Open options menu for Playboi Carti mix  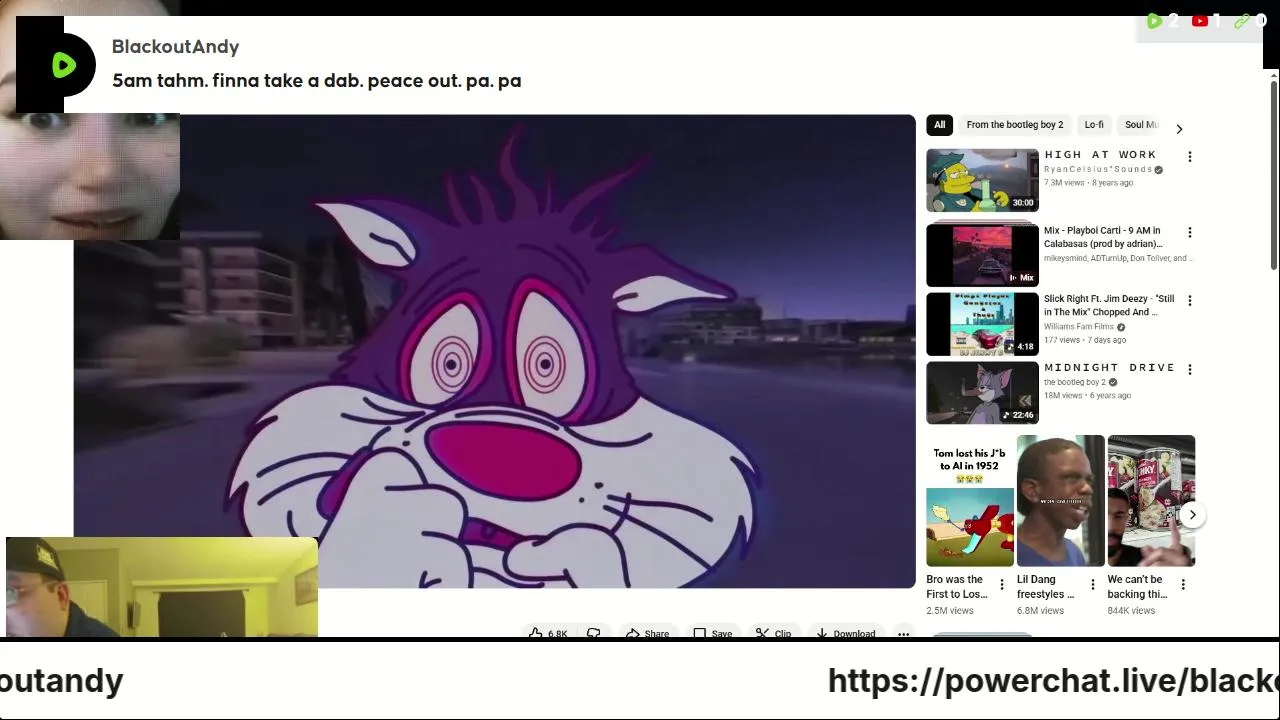point(1189,233)
